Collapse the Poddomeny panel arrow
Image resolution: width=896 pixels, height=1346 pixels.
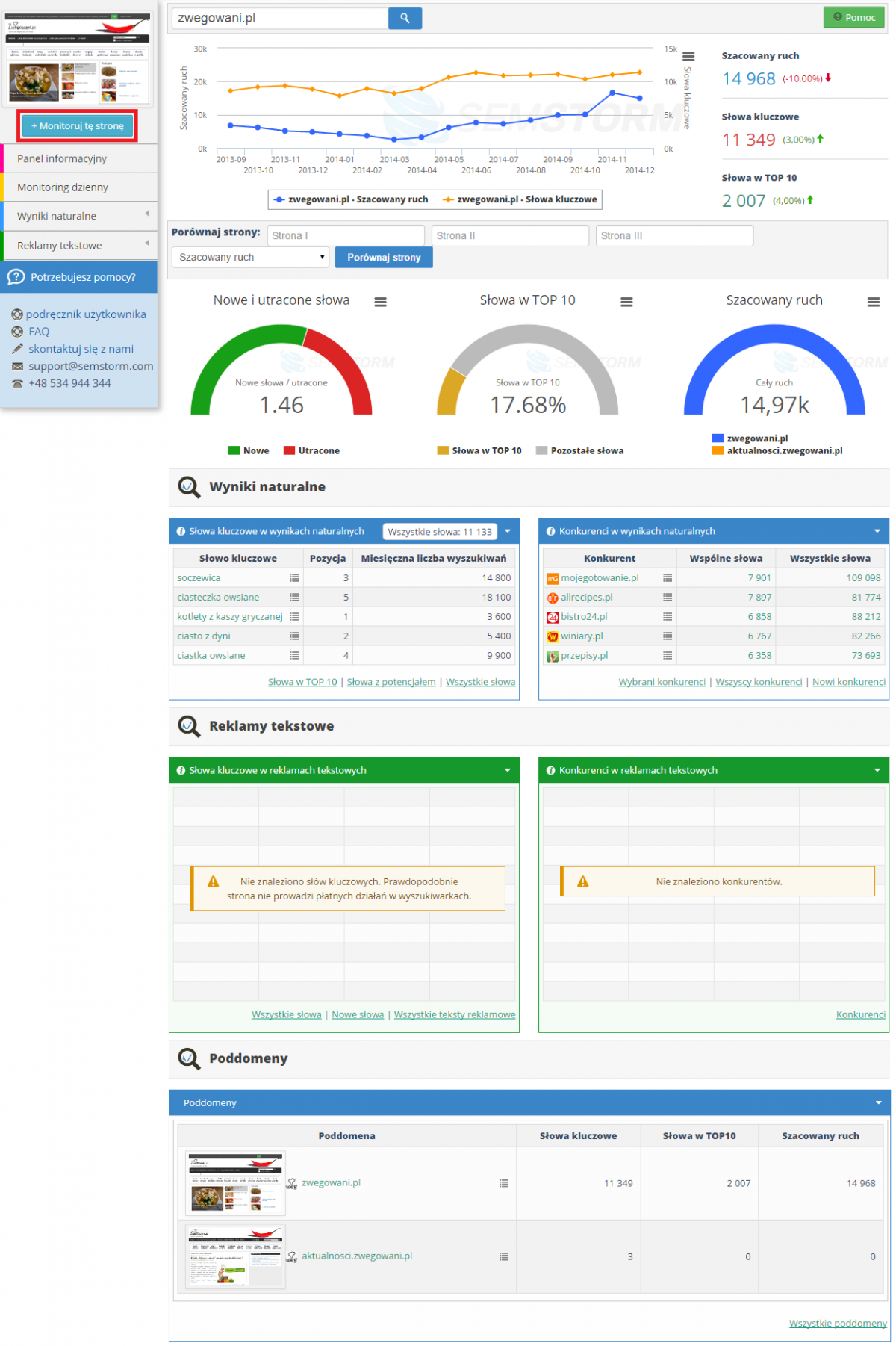[878, 1103]
